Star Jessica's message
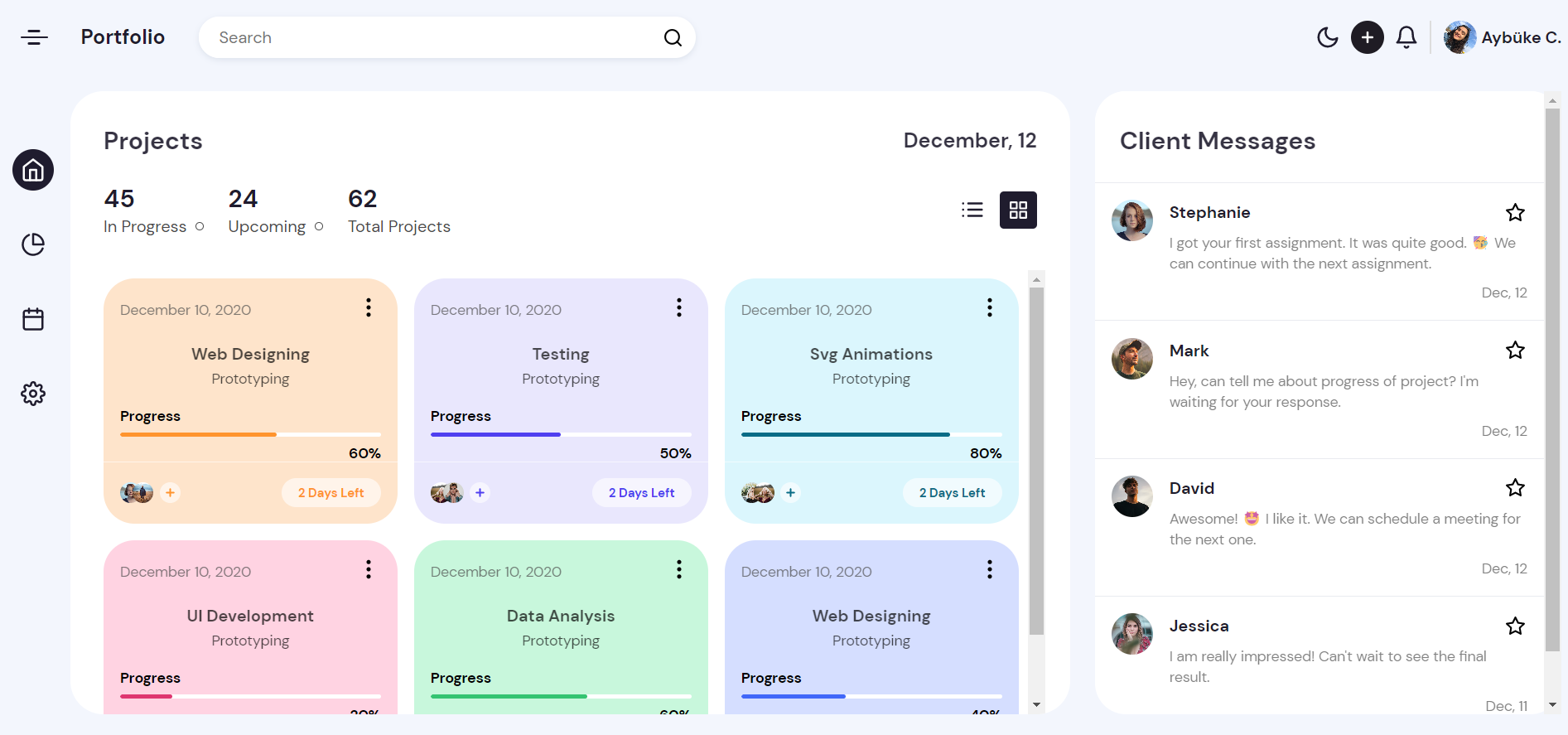The image size is (1568, 735). 1515,626
